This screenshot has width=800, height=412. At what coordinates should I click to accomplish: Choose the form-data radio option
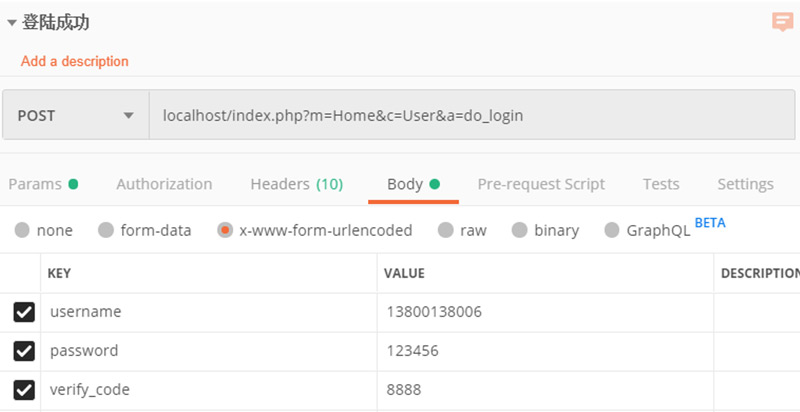coord(106,230)
